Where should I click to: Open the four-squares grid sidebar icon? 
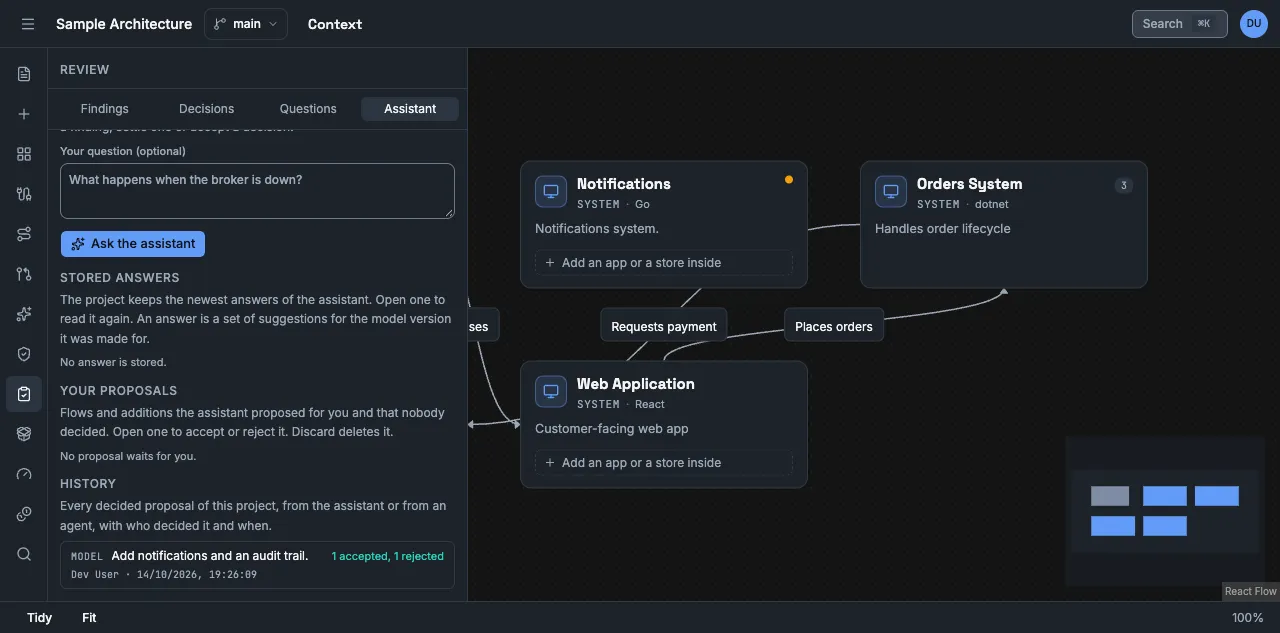point(24,154)
